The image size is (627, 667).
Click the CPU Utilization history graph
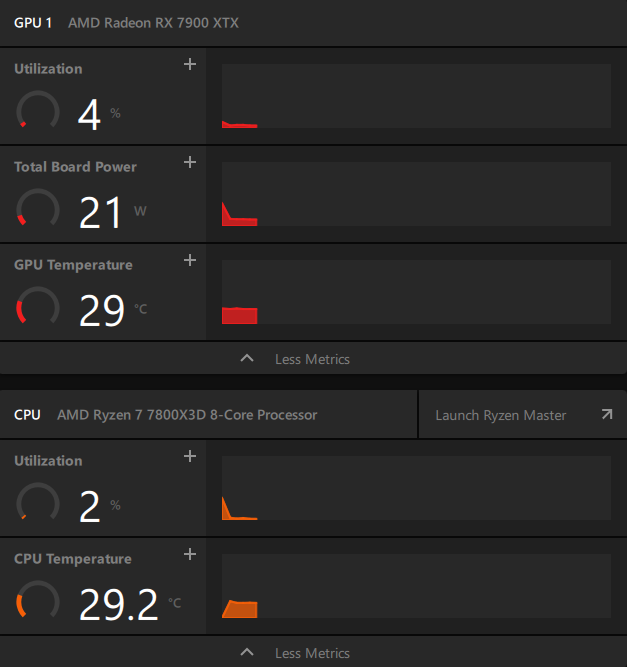point(416,488)
